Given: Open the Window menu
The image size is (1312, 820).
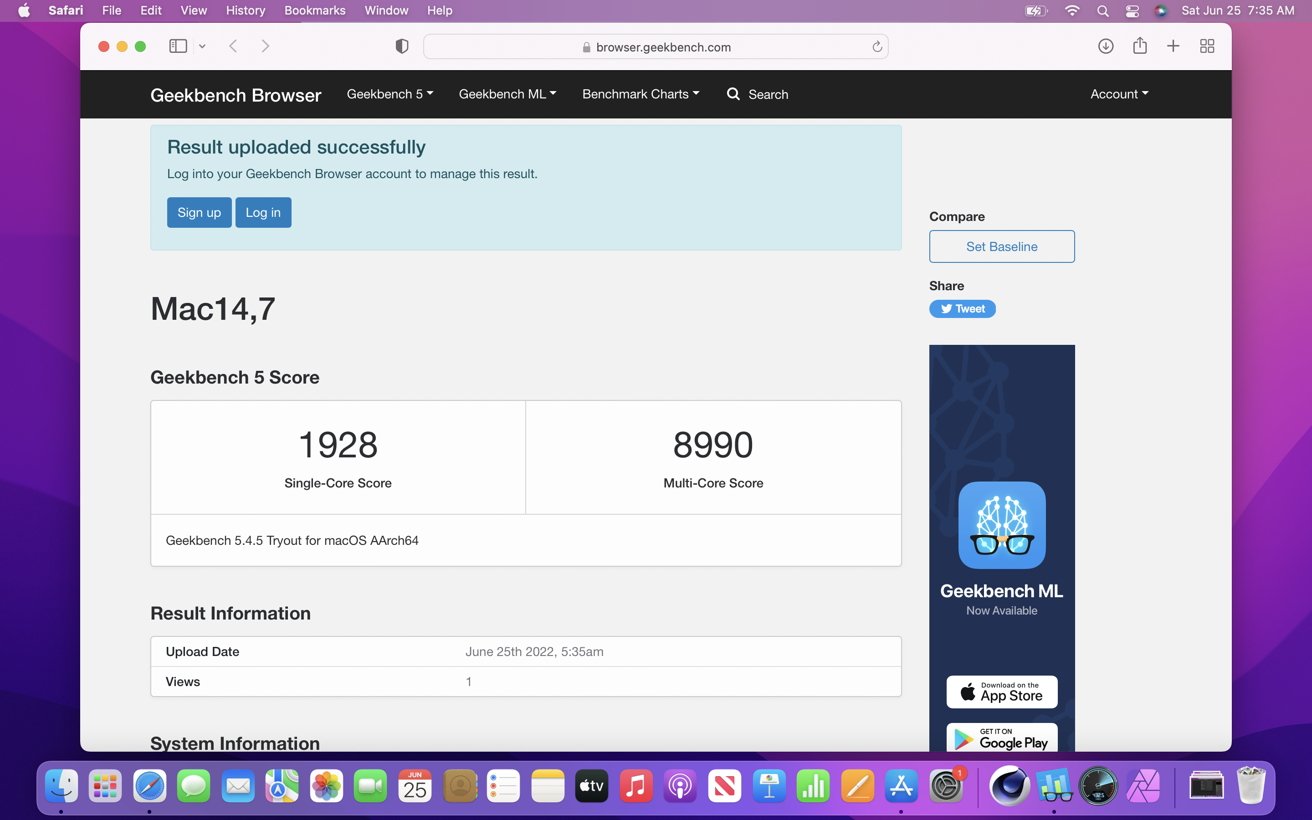Looking at the screenshot, I should [x=386, y=10].
